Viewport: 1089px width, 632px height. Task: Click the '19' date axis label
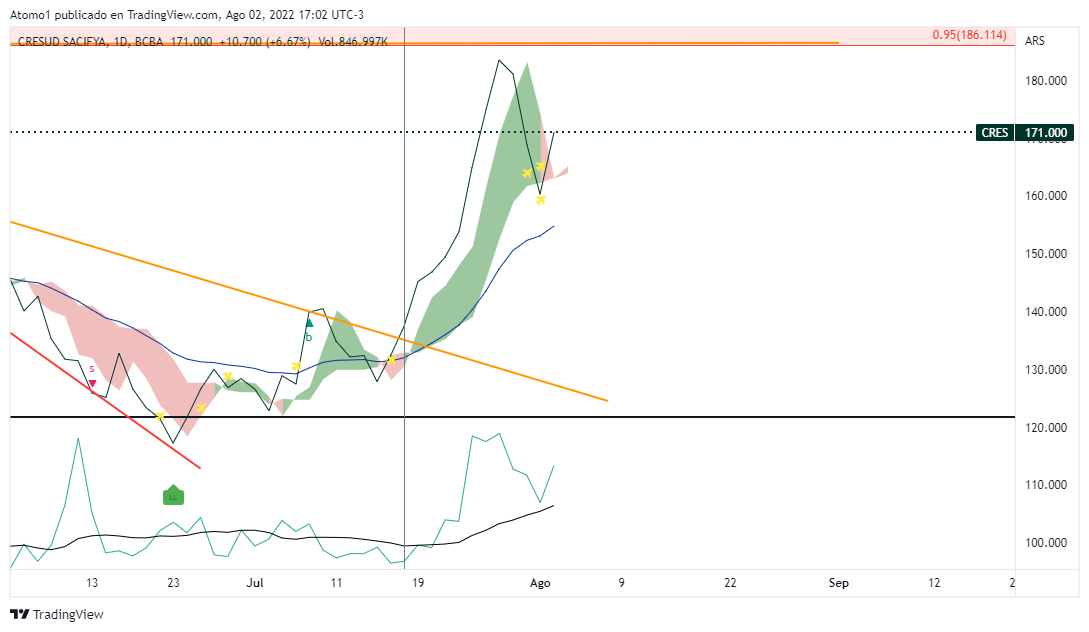[417, 583]
